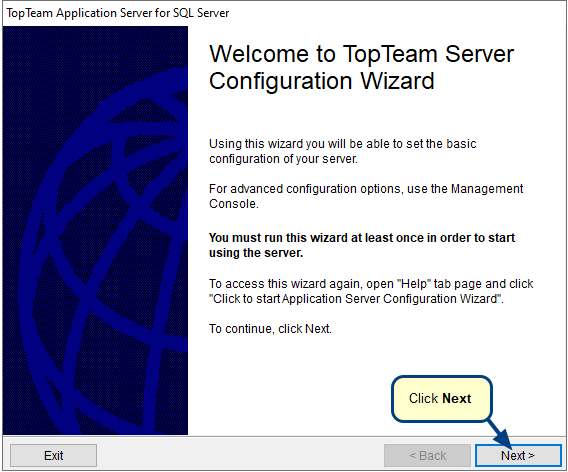Click the To access this wizard again sentence
The height and width of the screenshot is (472, 568).
371,291
